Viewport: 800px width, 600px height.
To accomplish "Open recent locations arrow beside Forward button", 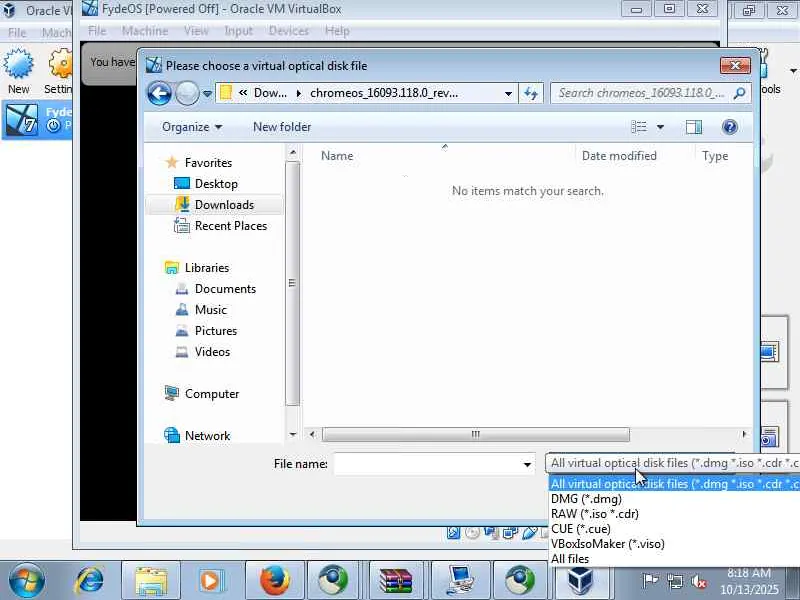I will [207, 93].
